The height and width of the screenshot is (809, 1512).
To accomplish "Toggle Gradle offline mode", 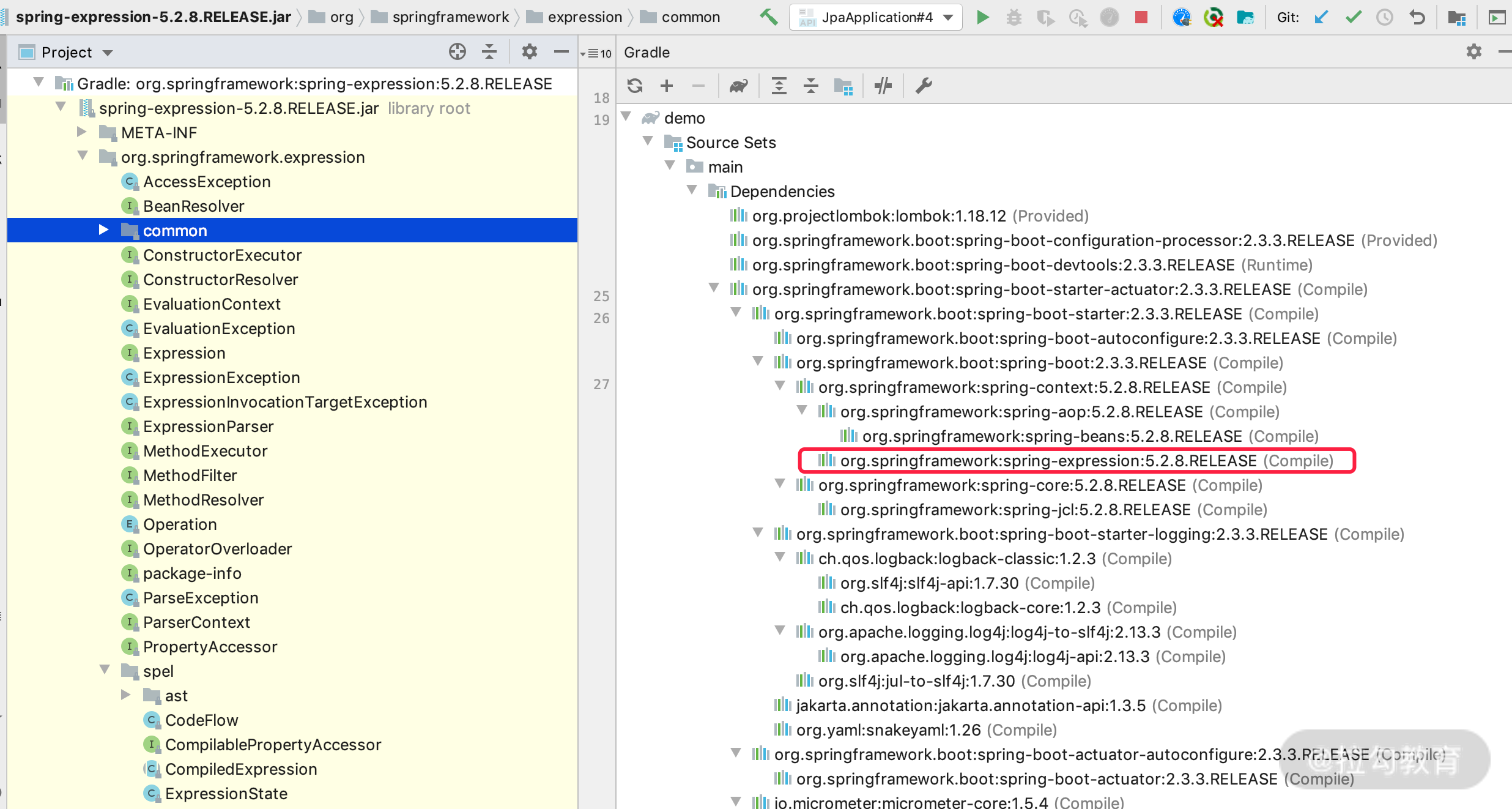I will (x=883, y=86).
